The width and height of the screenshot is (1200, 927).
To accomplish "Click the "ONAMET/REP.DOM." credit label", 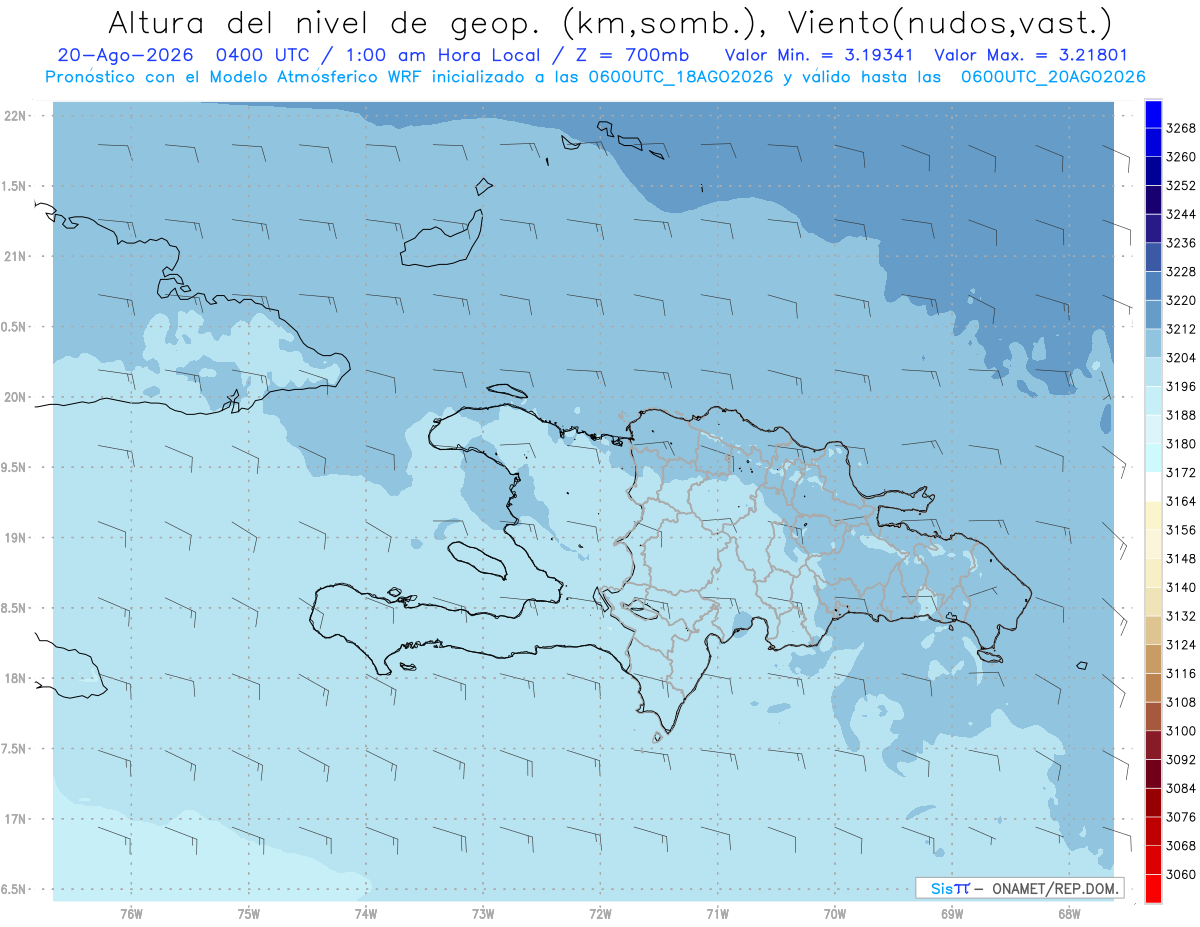I will click(x=1054, y=888).
